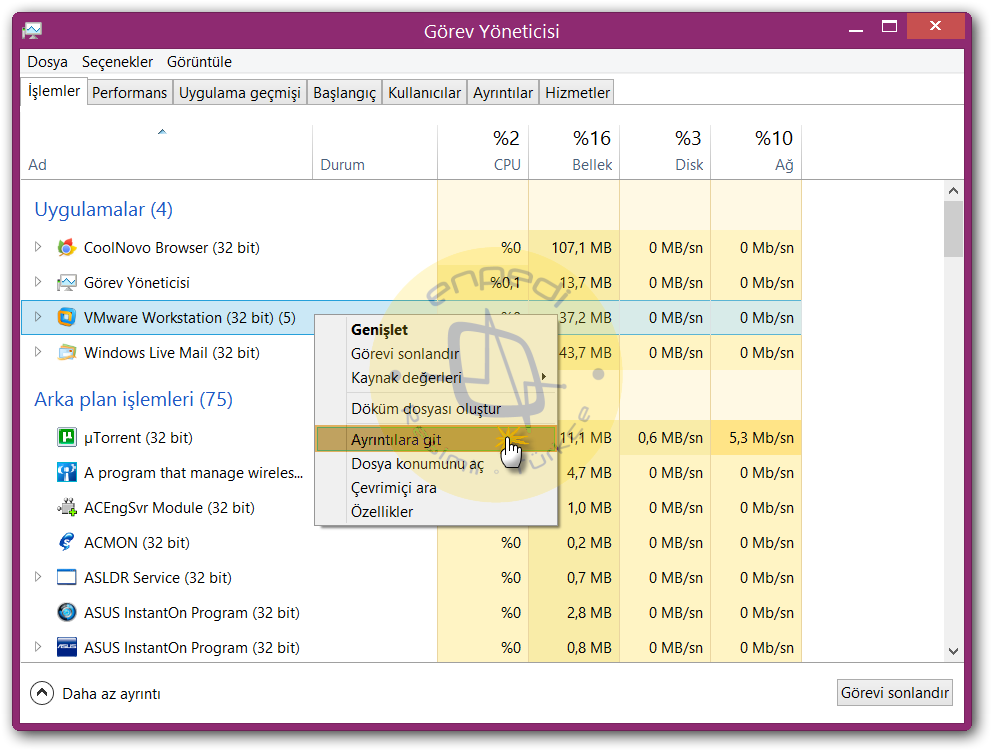Viewport: 992px width, 751px height.
Task: Switch to the Hizmetler tab
Action: click(578, 92)
